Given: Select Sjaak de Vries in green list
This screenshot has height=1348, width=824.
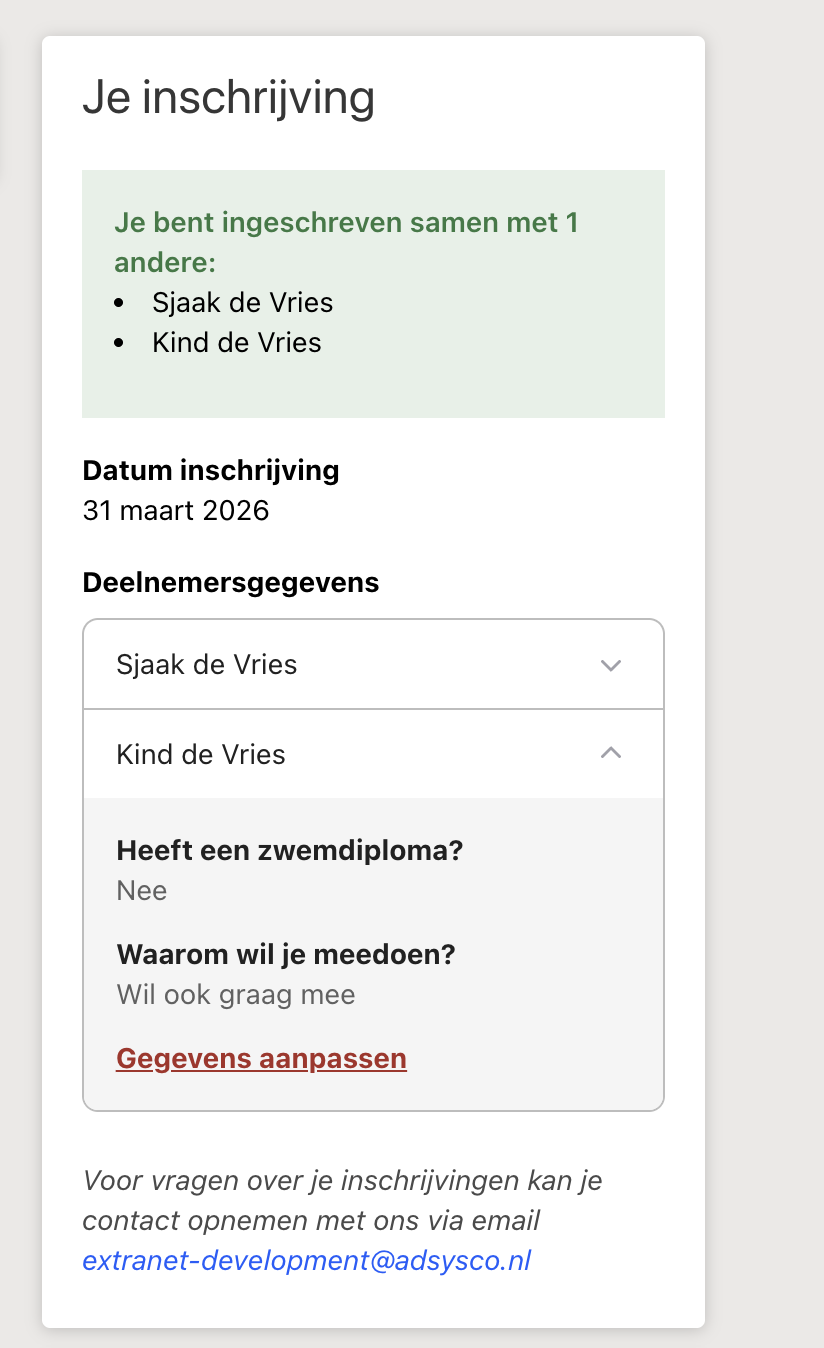Looking at the screenshot, I should coord(243,302).
